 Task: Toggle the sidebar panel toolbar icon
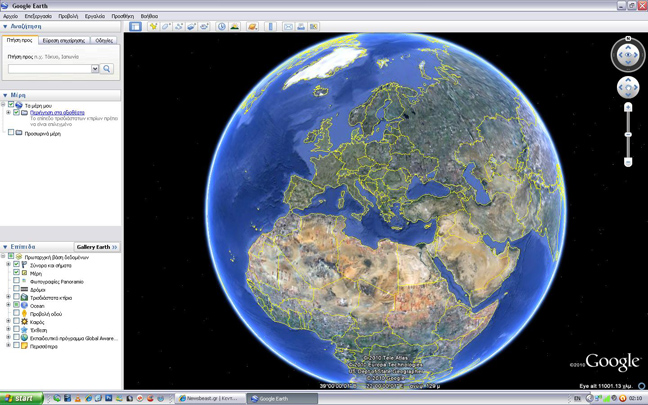pos(135,27)
